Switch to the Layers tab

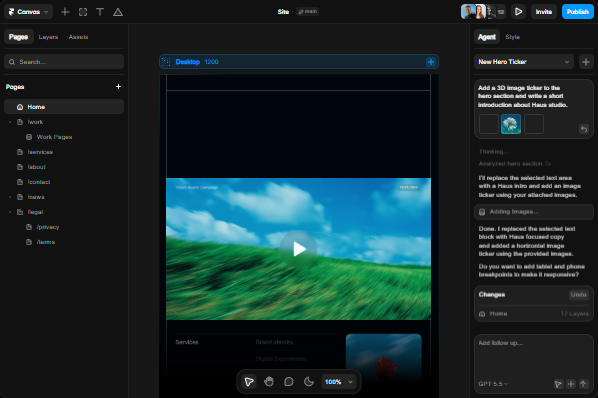click(x=48, y=37)
